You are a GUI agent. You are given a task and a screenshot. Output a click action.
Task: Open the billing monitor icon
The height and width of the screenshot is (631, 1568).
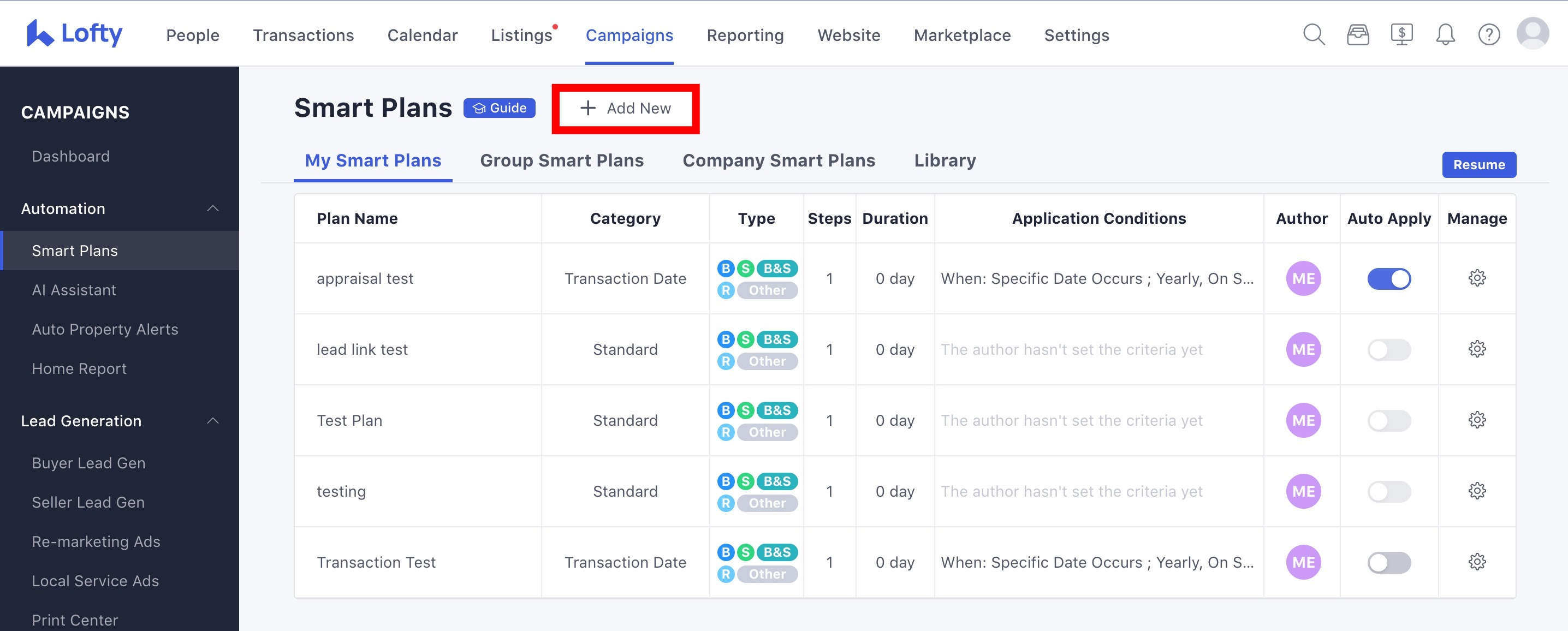(x=1402, y=35)
